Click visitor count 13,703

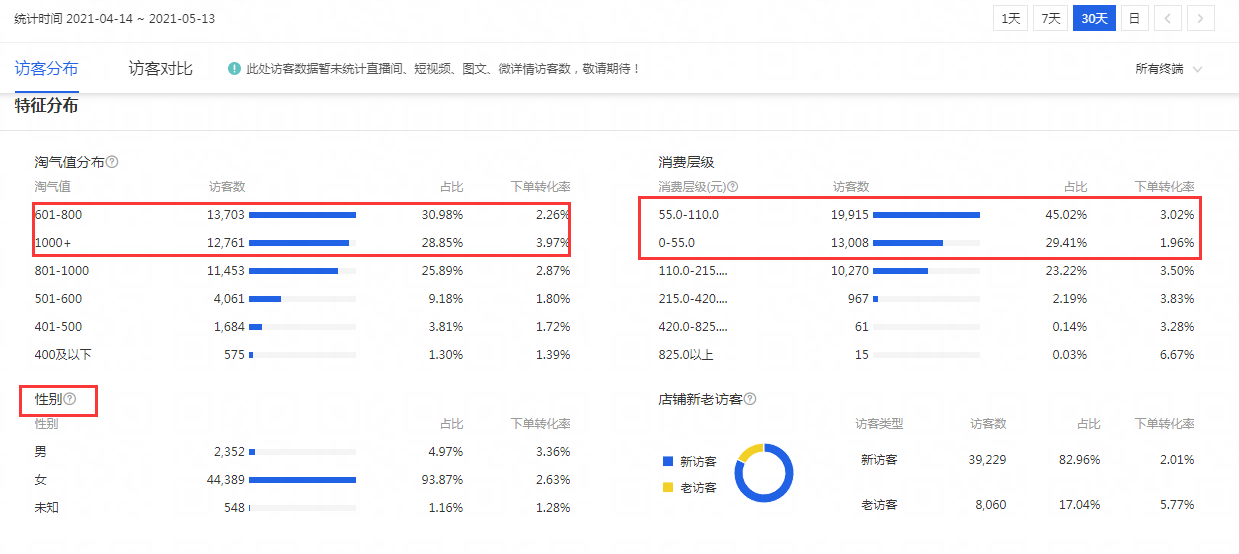click(x=226, y=215)
